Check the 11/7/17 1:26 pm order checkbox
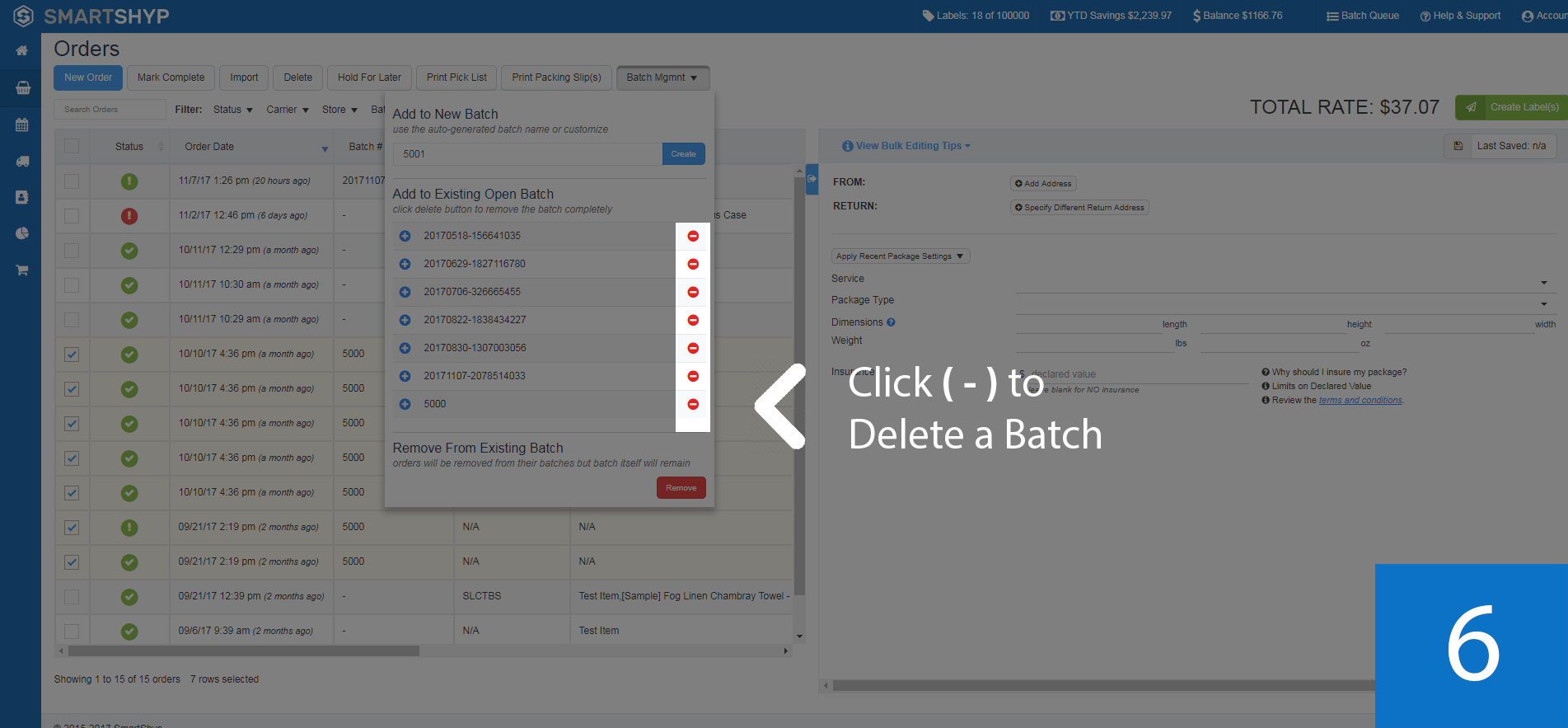 point(72,181)
